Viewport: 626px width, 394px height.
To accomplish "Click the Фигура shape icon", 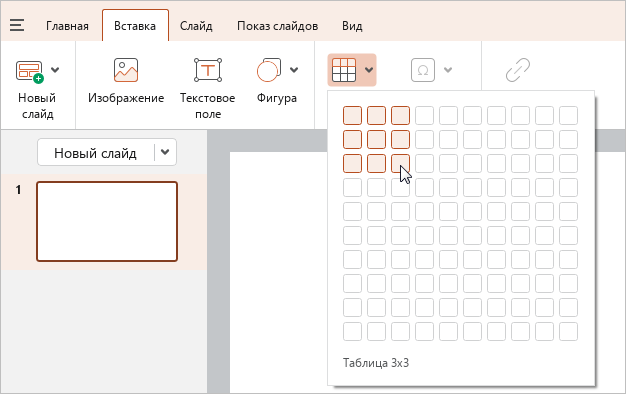I will click(269, 70).
